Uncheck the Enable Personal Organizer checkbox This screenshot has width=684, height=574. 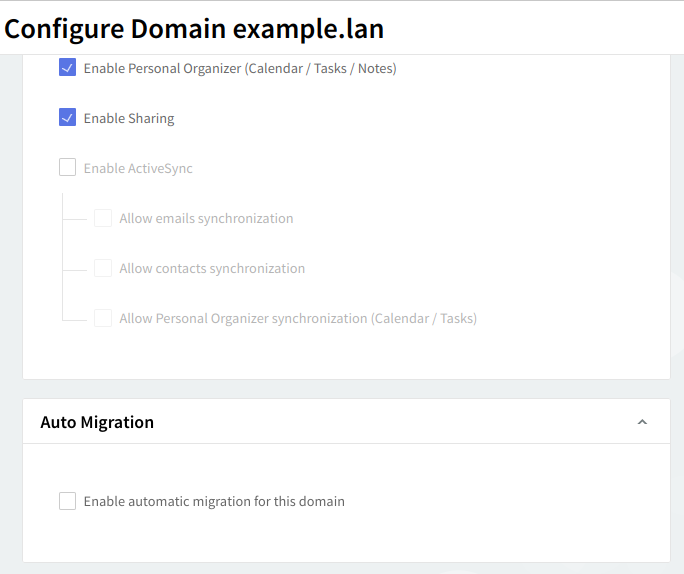(x=68, y=68)
